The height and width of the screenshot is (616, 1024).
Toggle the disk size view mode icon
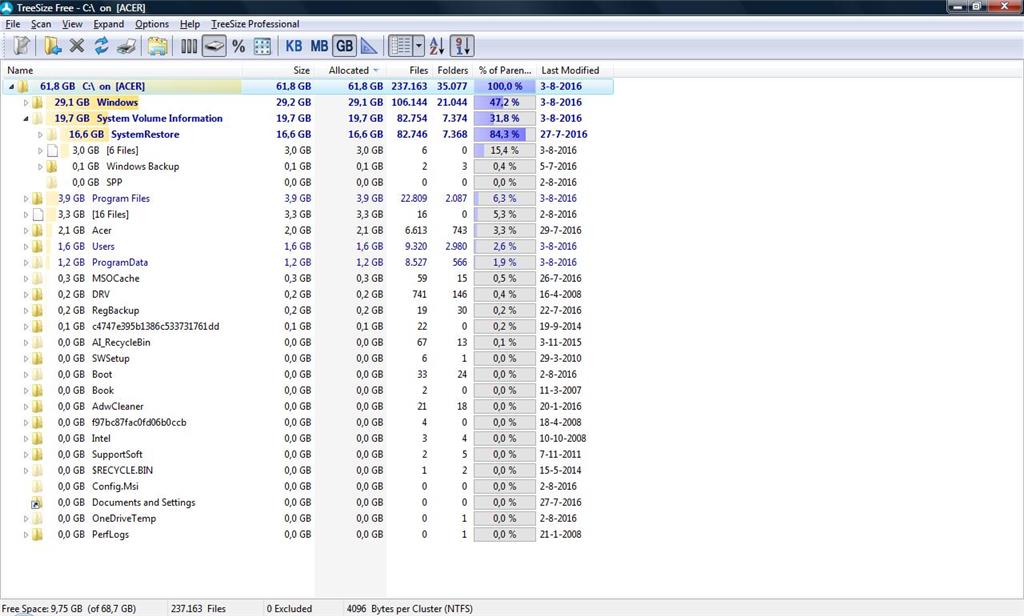[214, 46]
